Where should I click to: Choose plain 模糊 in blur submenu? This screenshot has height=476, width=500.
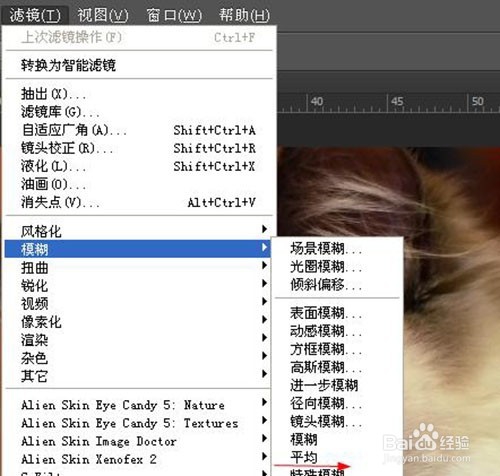(x=337, y=439)
